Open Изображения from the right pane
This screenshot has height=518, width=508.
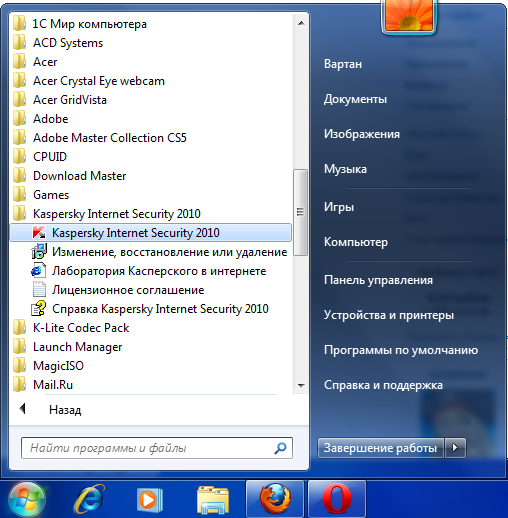tap(362, 134)
